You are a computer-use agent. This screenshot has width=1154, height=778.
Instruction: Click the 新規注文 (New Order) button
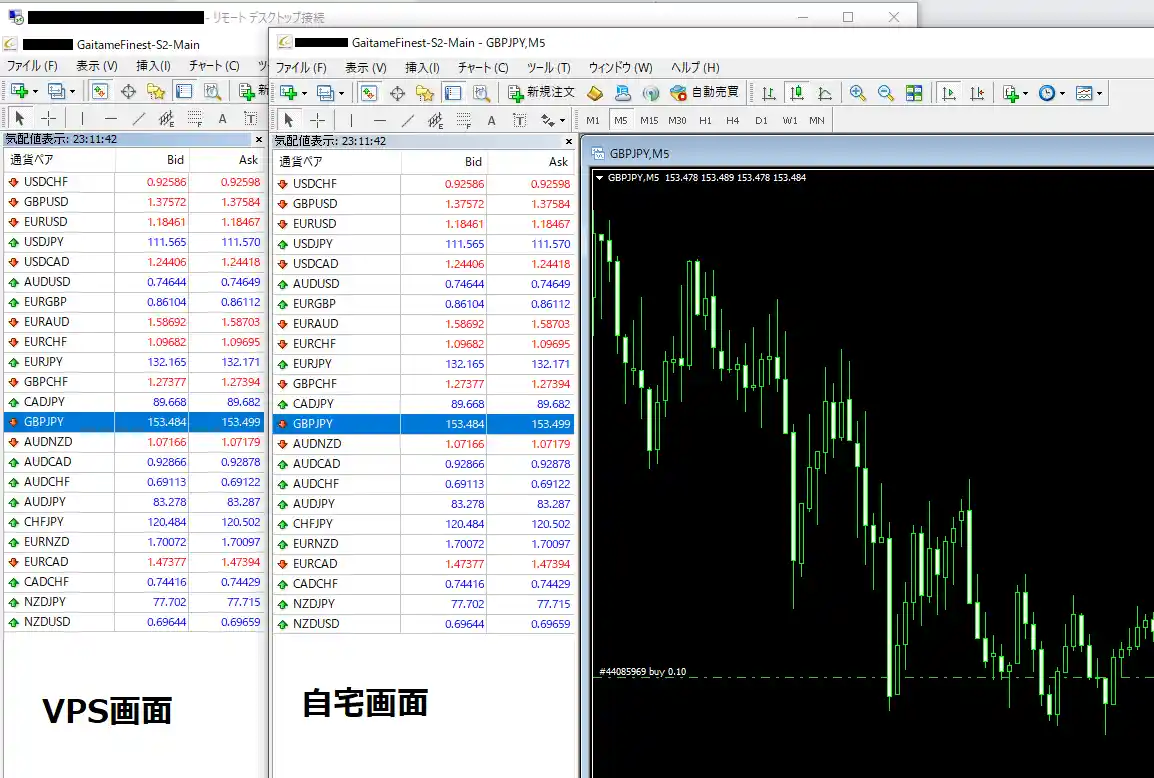(x=541, y=93)
